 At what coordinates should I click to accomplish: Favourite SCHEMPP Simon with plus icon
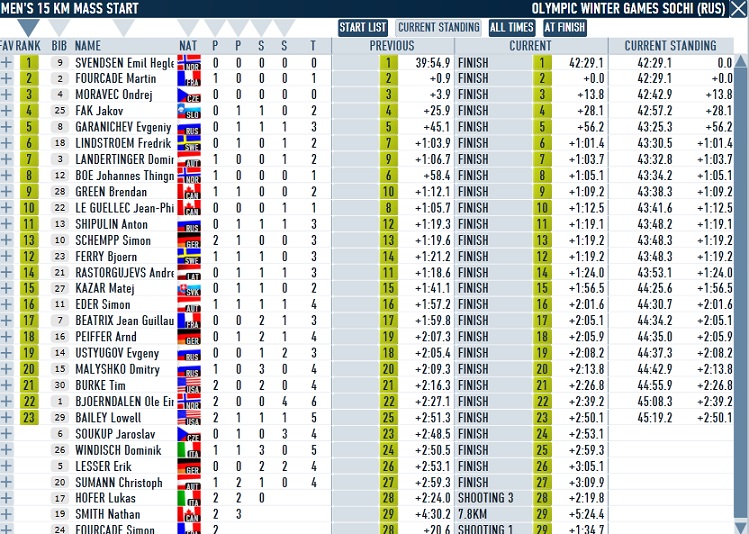point(6,240)
